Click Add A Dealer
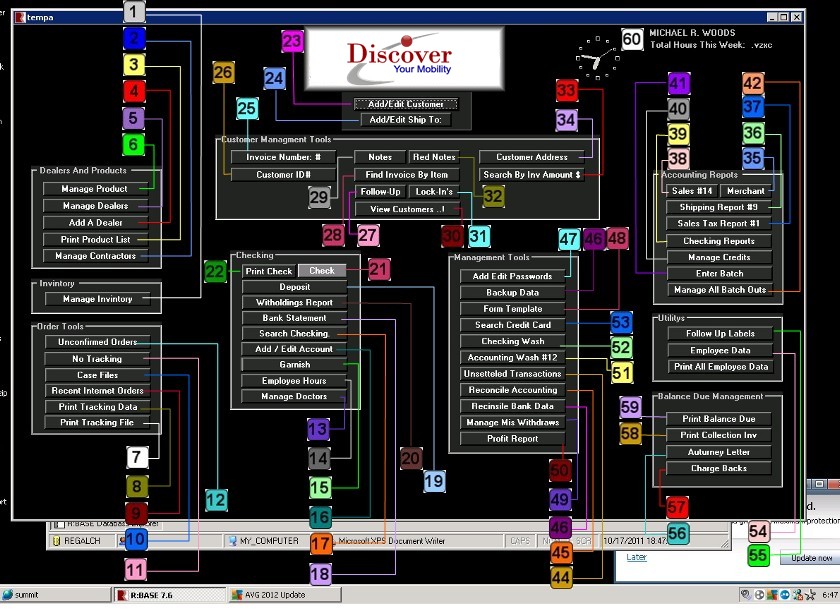 pyautogui.click(x=95, y=223)
